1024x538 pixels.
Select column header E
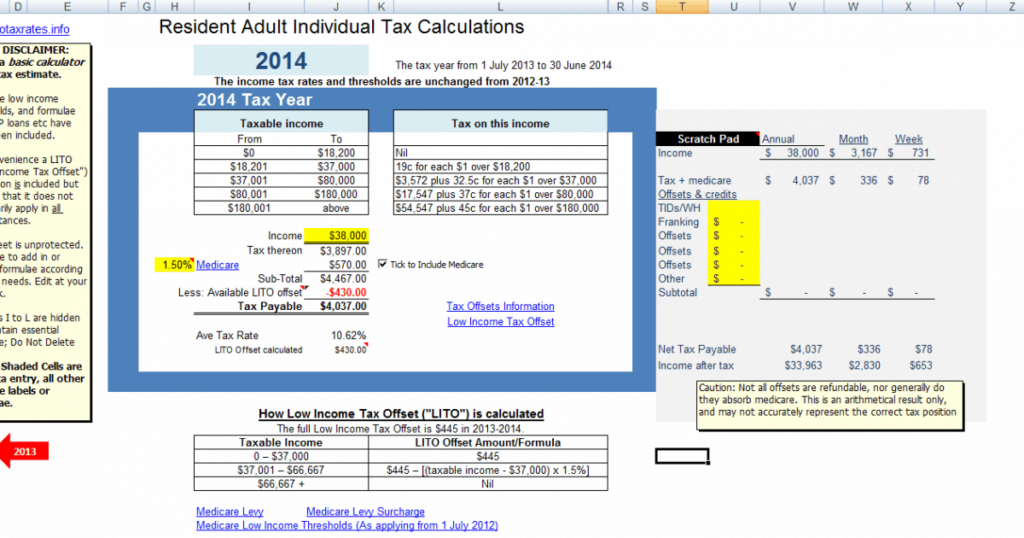tap(67, 7)
